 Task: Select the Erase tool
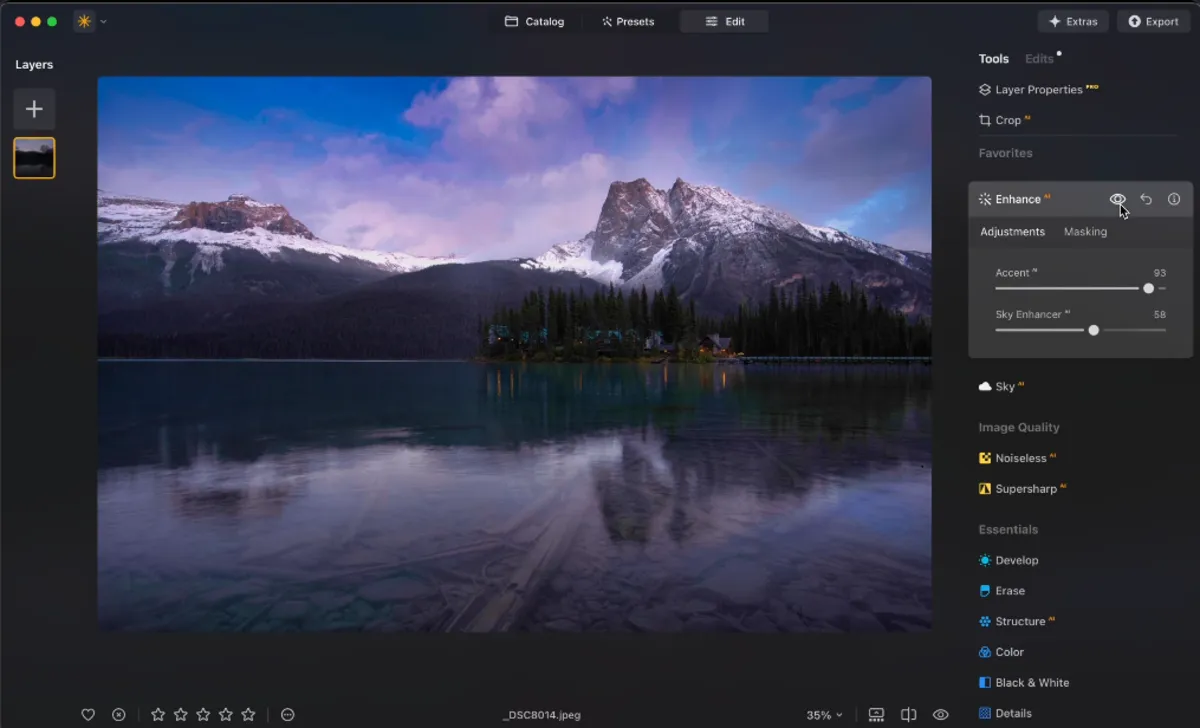[1007, 590]
